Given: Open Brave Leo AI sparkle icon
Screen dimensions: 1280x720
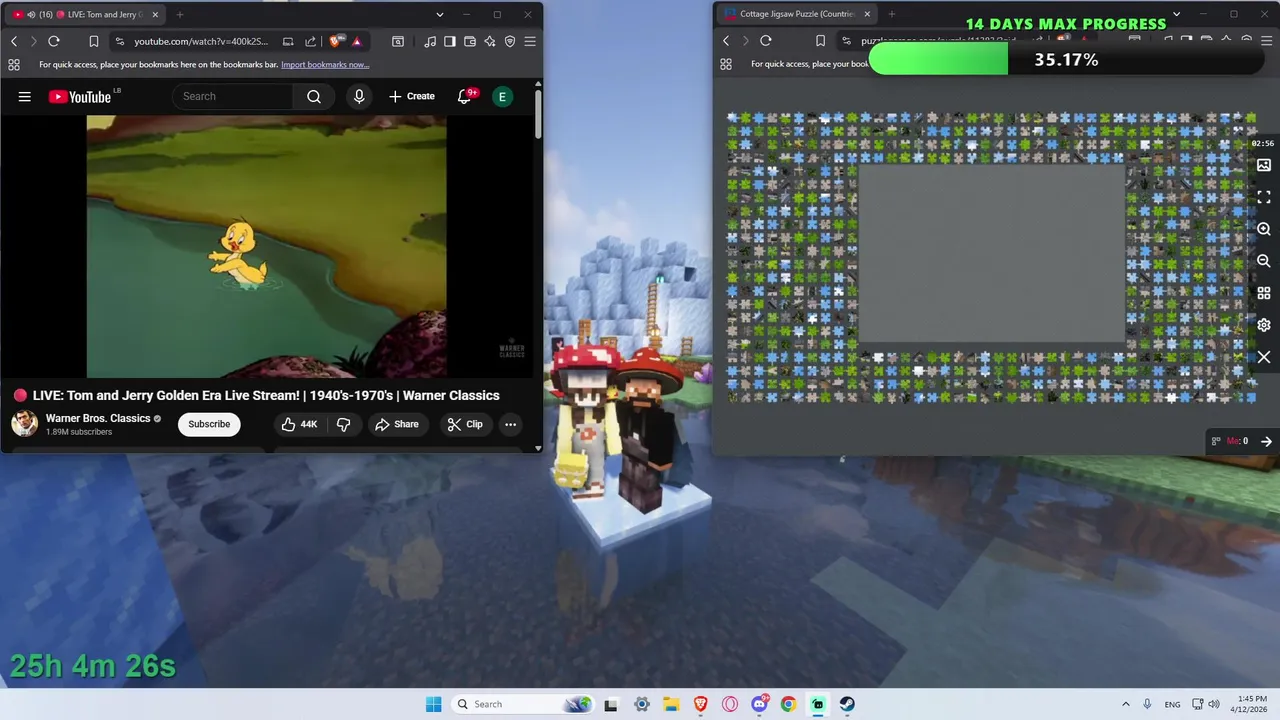Looking at the screenshot, I should [x=490, y=41].
